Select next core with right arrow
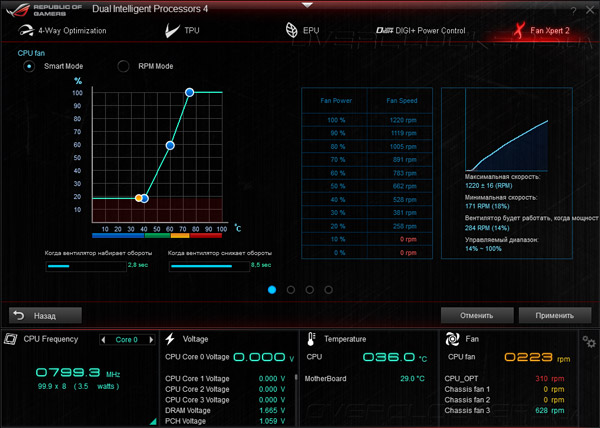 point(151,340)
